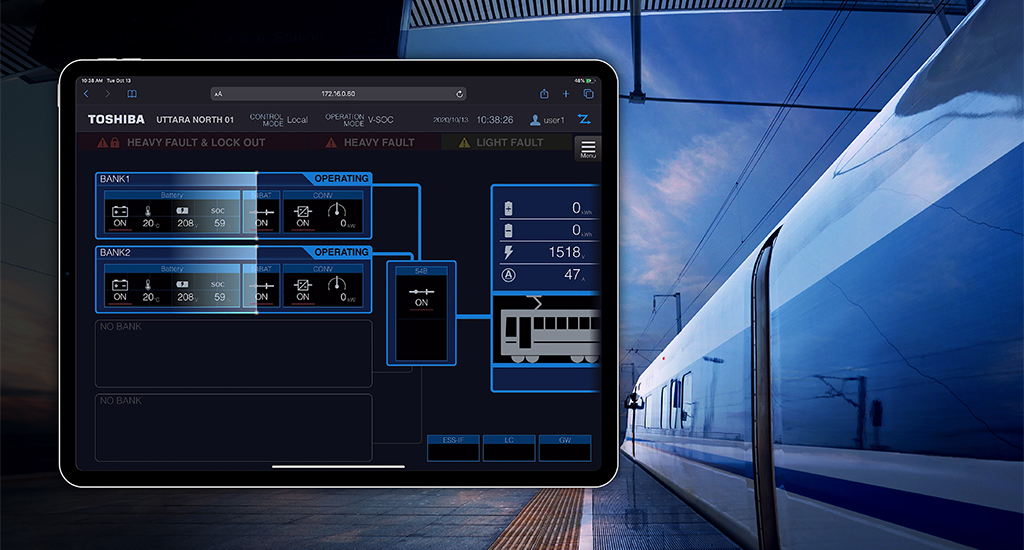Click BANK1 thermometer temperature icon

point(148,212)
